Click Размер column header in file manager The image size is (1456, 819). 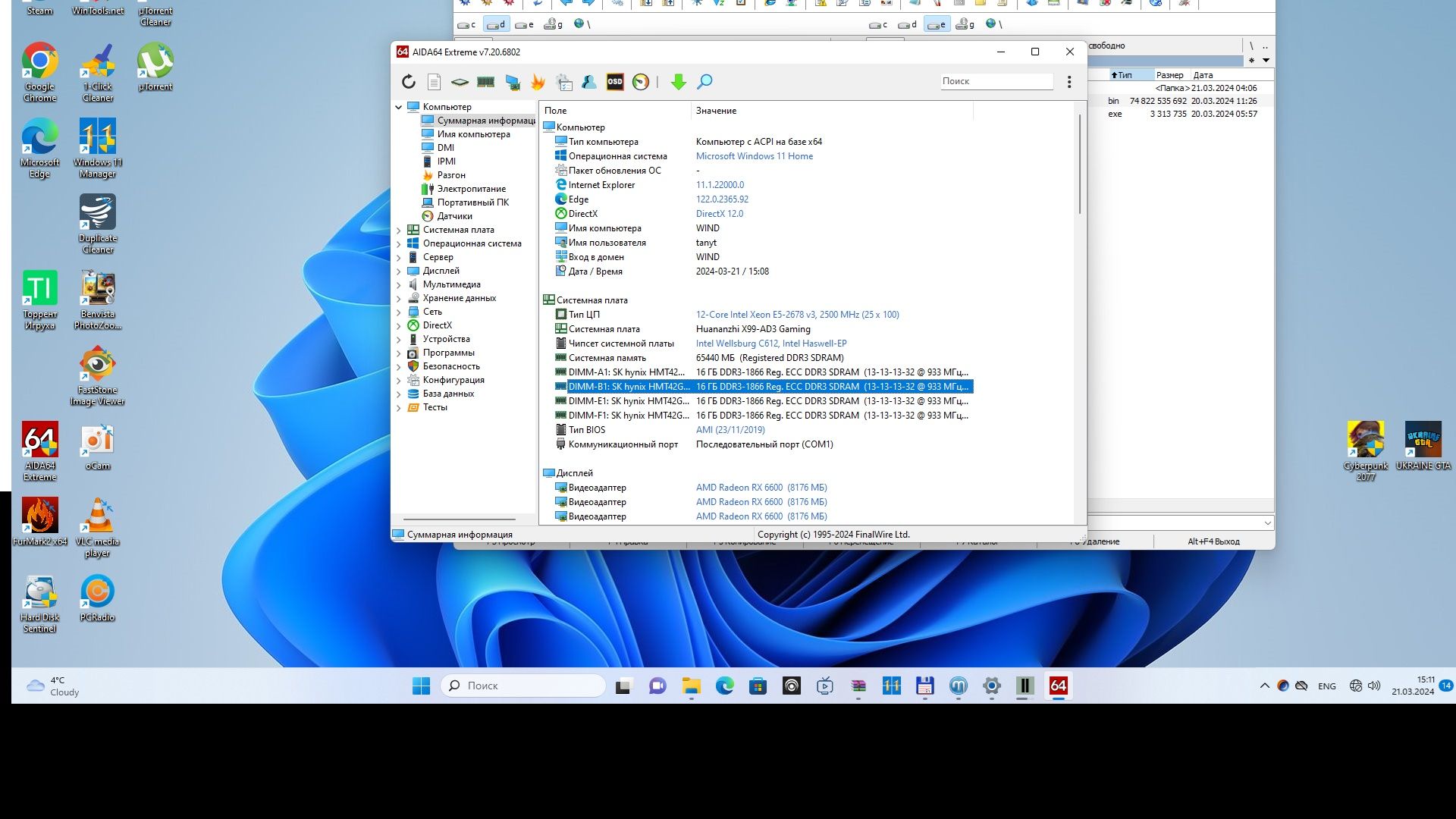click(x=1170, y=75)
